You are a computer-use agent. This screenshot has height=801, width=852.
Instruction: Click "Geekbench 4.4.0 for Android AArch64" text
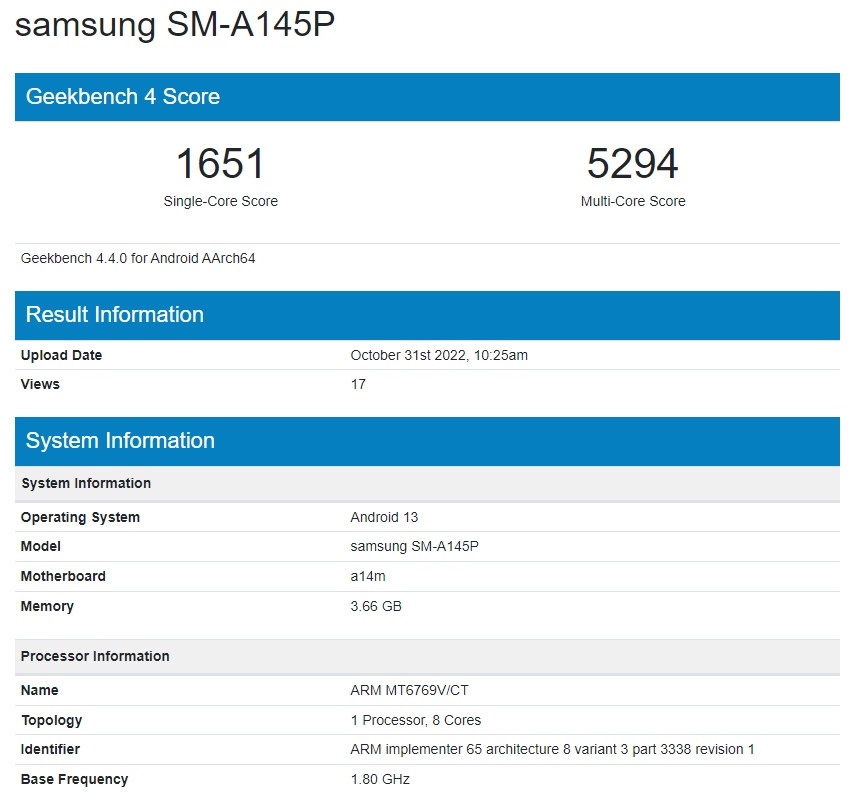[x=138, y=258]
